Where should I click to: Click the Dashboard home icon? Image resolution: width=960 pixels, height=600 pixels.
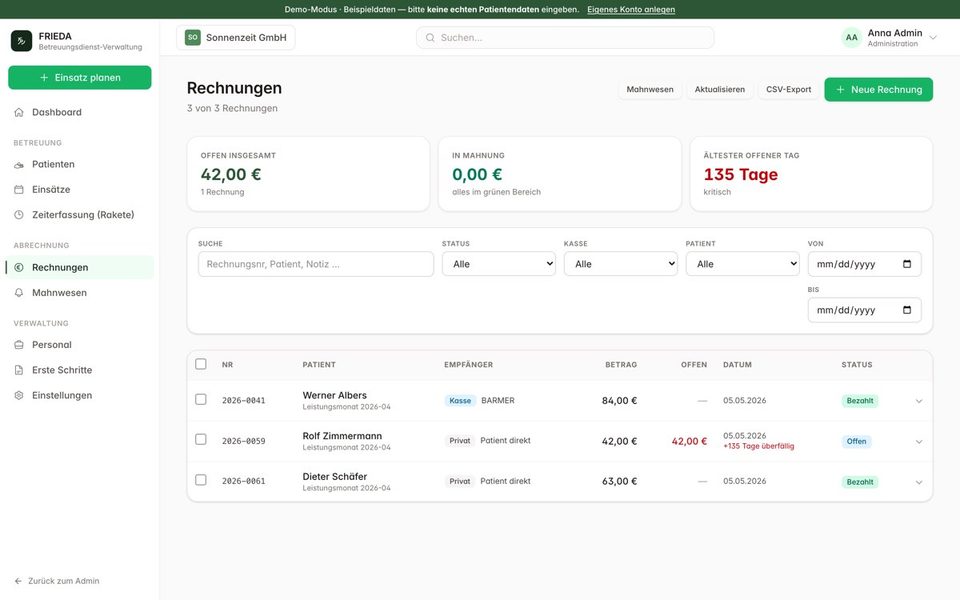(19, 112)
